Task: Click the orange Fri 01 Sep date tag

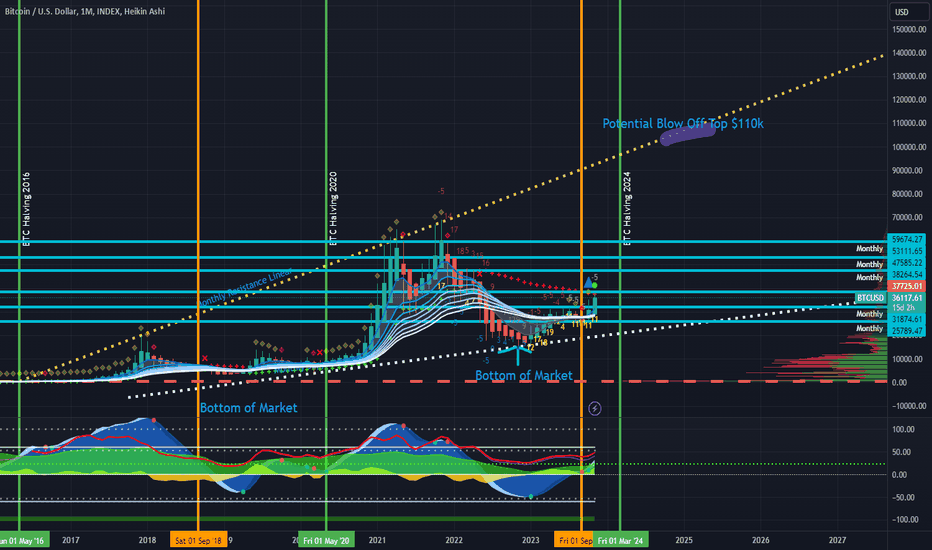Action: [x=574, y=540]
